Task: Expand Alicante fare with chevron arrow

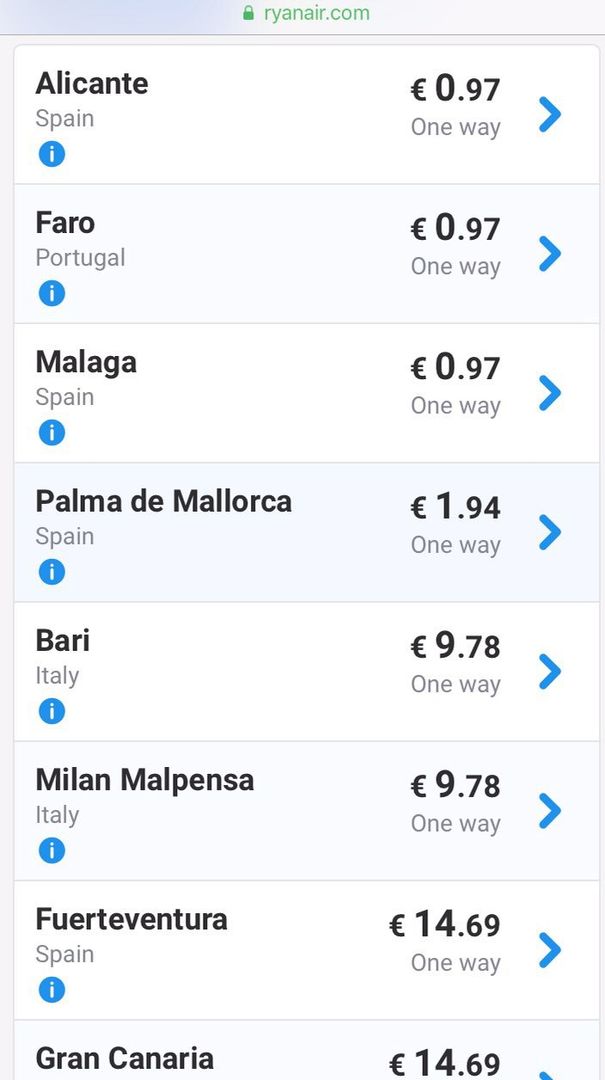Action: click(550, 114)
